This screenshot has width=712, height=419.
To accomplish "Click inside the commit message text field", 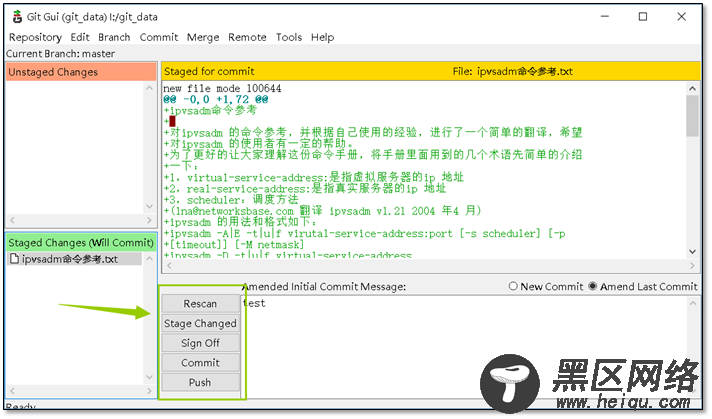I will click(463, 345).
